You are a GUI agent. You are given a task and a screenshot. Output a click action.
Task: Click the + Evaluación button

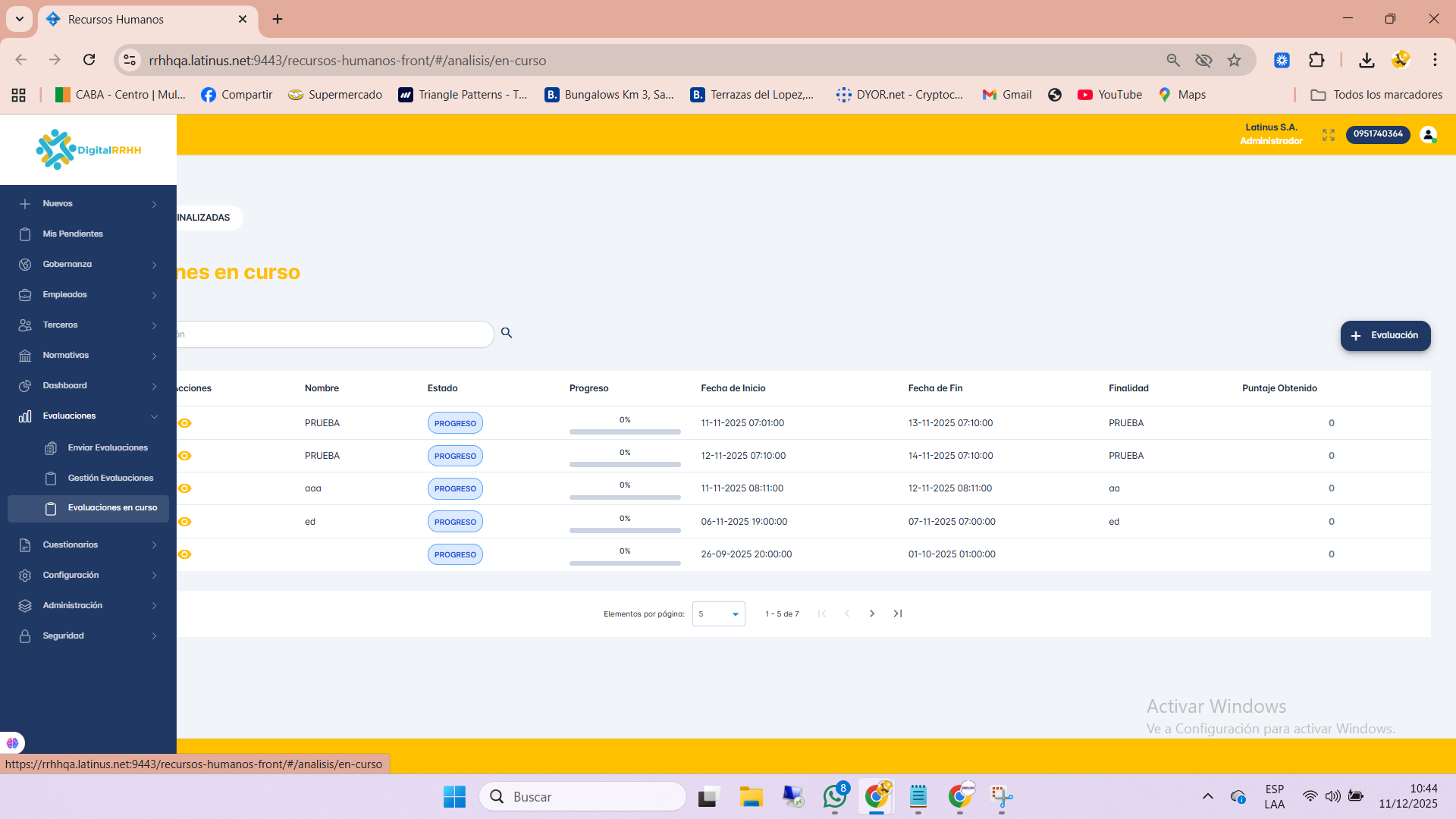pos(1385,335)
